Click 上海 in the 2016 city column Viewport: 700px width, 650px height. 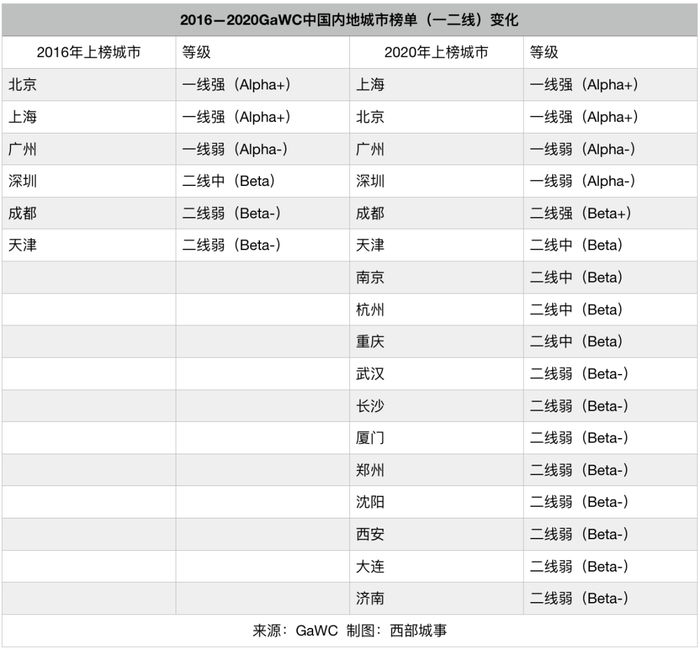click(x=22, y=117)
